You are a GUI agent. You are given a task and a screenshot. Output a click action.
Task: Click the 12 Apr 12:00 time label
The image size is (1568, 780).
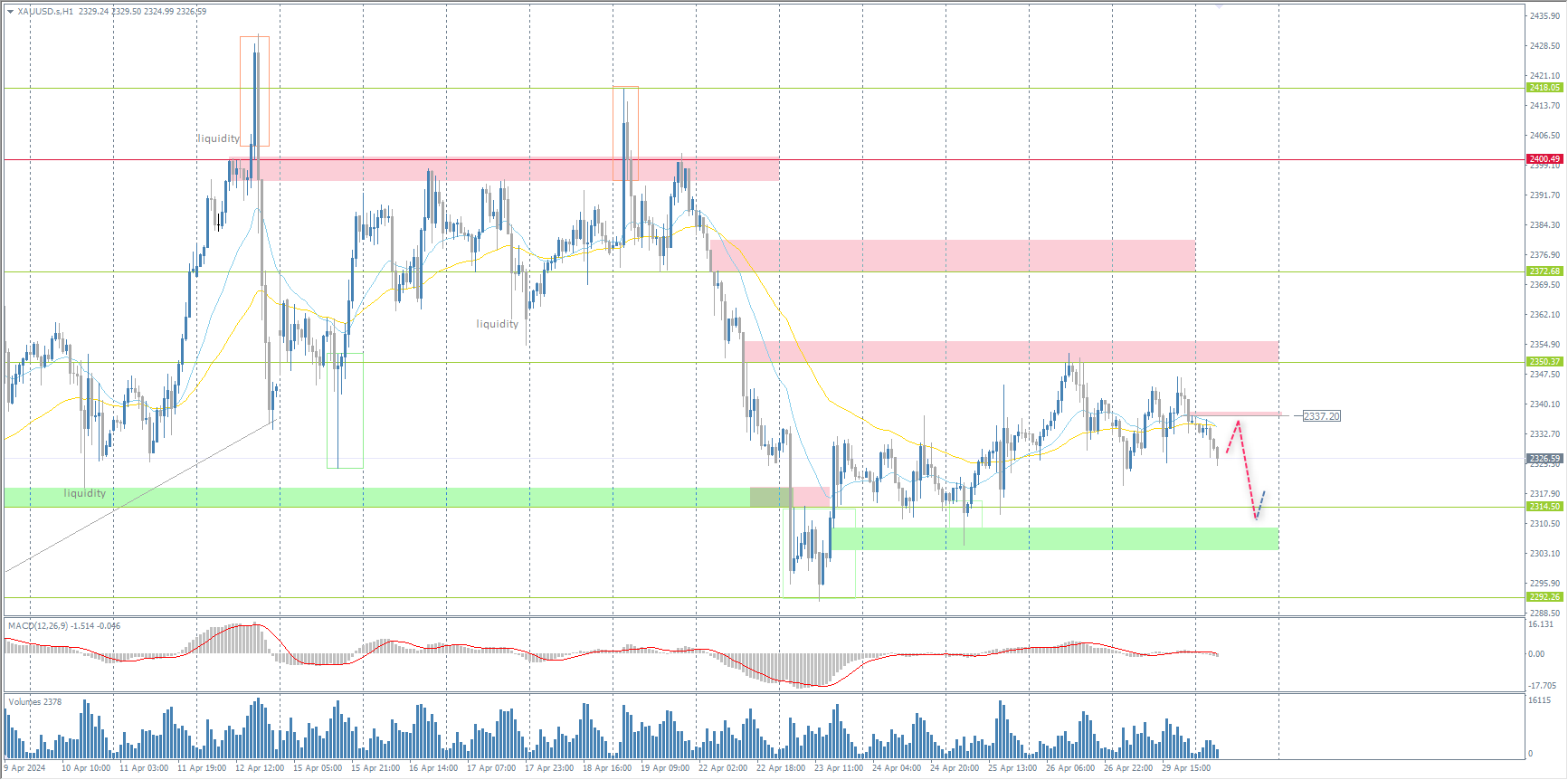(260, 768)
